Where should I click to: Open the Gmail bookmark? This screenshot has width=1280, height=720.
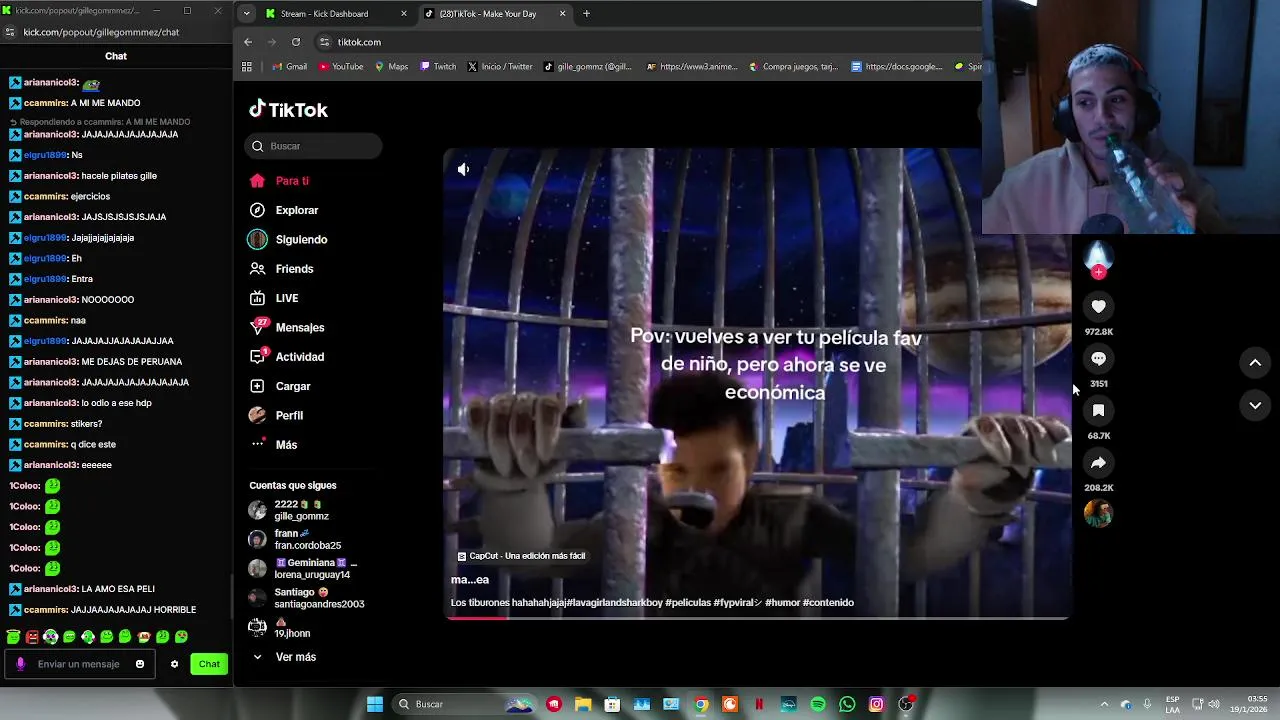click(x=289, y=67)
